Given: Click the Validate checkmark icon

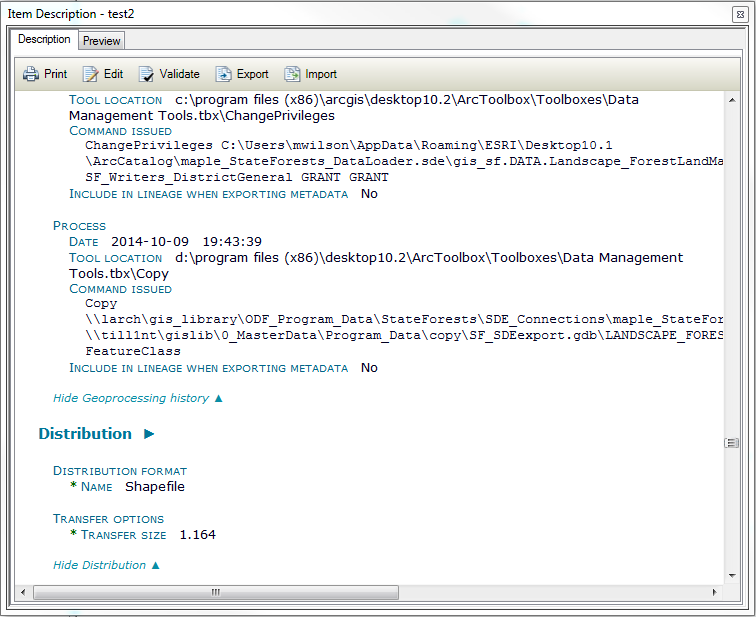Looking at the screenshot, I should point(146,74).
